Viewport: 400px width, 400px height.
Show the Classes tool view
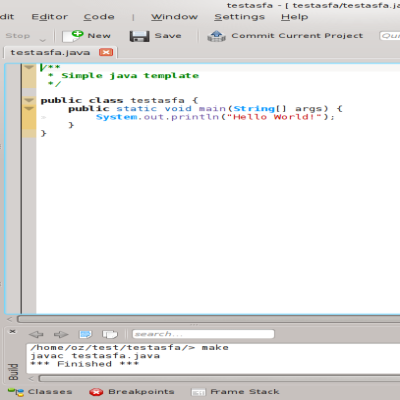(x=50, y=392)
